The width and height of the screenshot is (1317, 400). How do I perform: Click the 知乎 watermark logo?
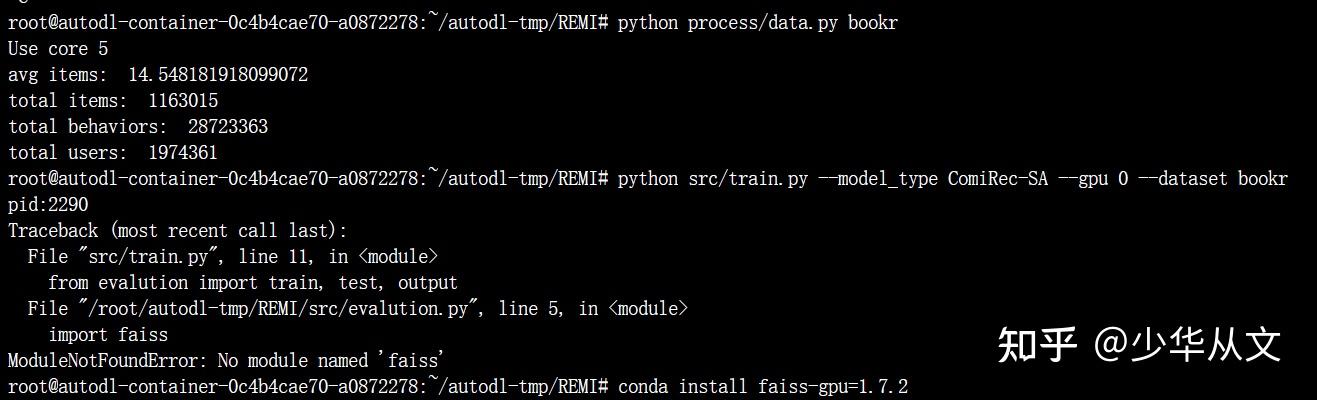[x=1037, y=345]
